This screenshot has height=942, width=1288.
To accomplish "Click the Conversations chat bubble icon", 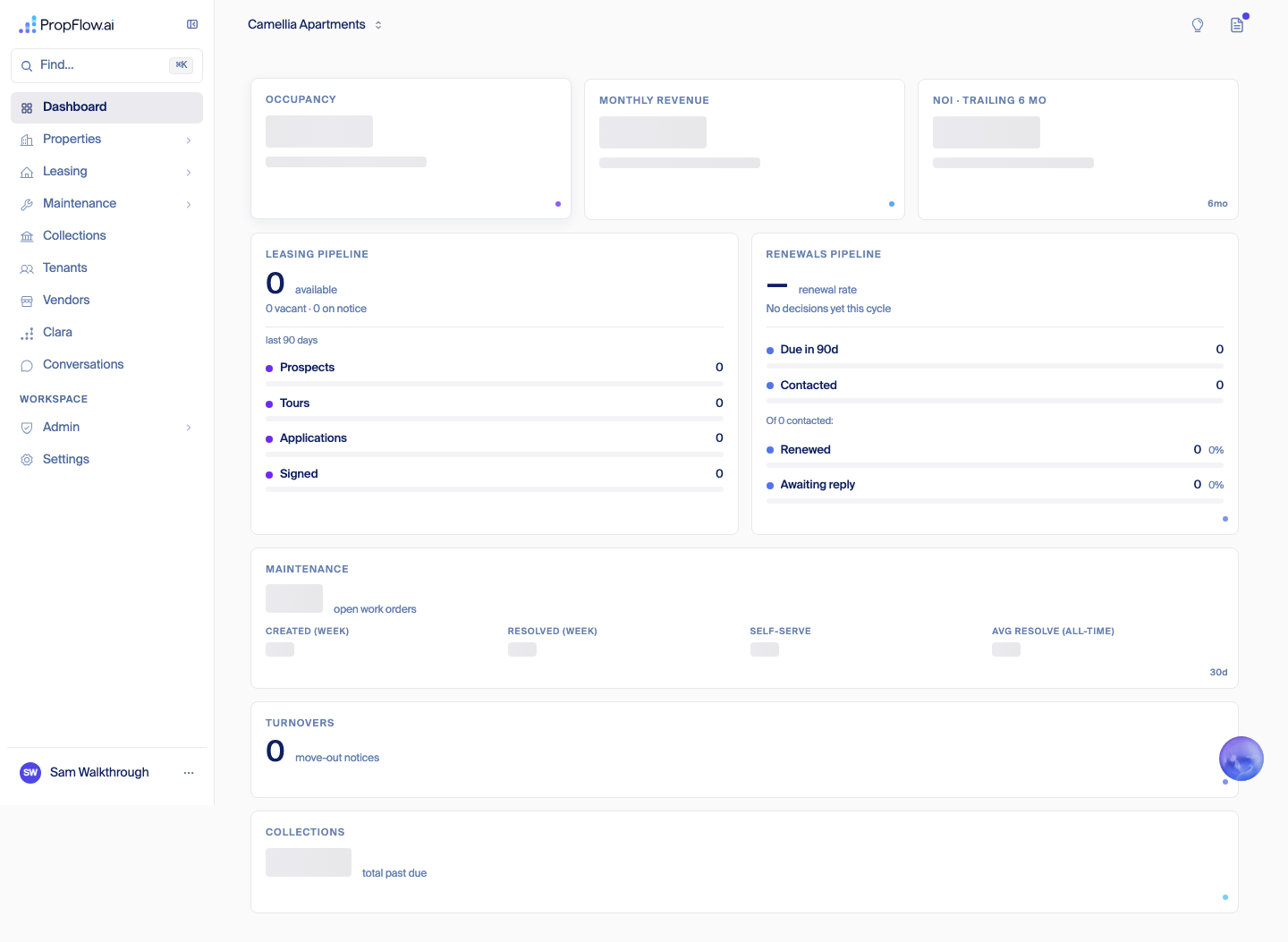I will click(x=27, y=366).
